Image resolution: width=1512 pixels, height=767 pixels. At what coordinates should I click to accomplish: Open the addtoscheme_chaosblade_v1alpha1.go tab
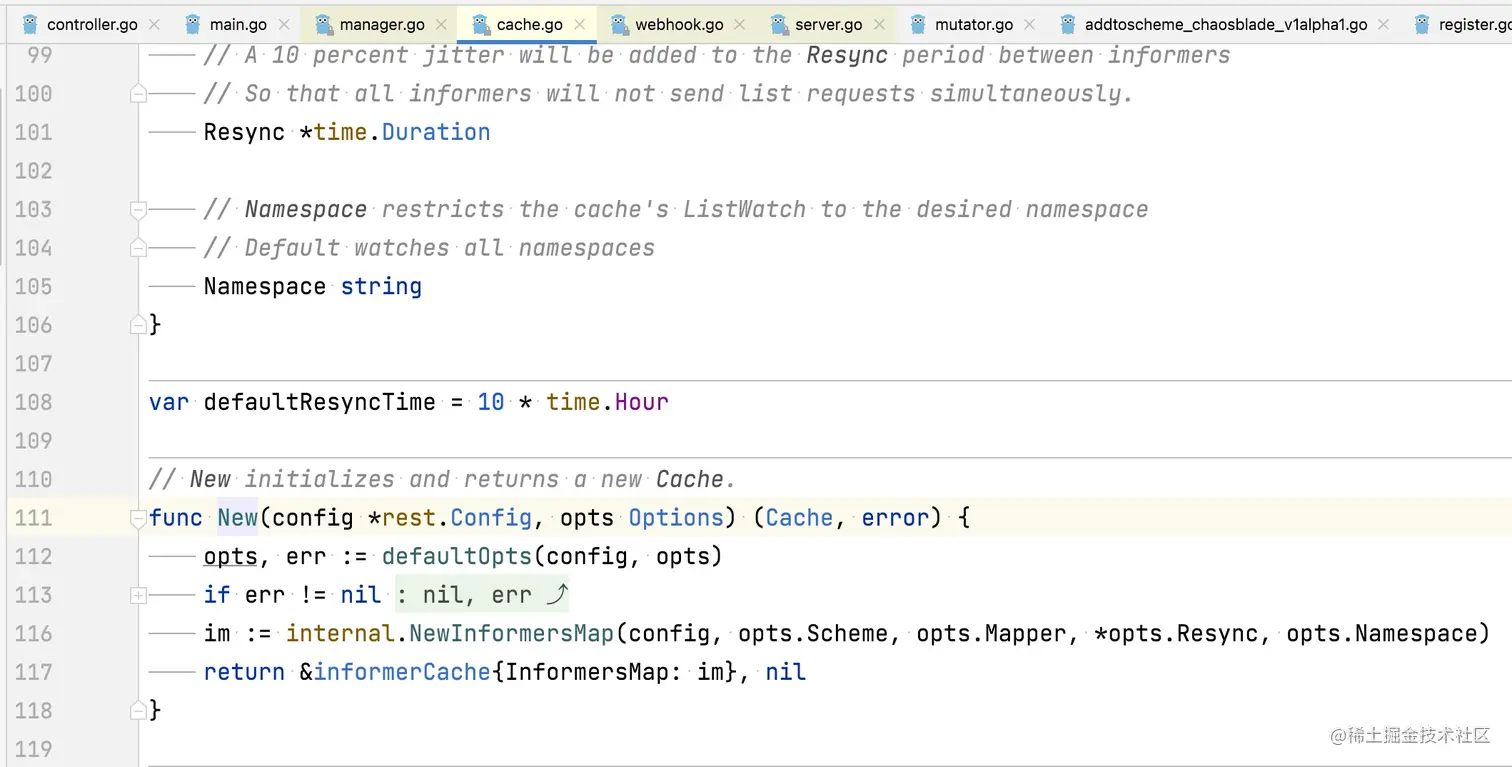[x=1226, y=24]
